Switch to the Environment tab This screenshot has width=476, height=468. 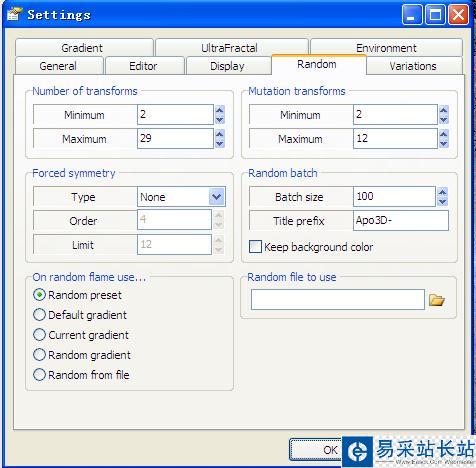(x=386, y=48)
